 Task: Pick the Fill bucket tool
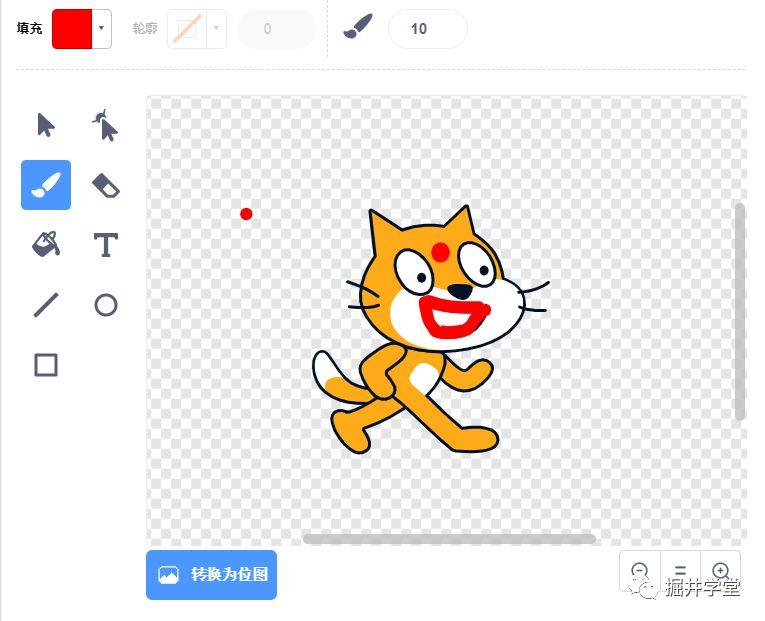[x=46, y=244]
